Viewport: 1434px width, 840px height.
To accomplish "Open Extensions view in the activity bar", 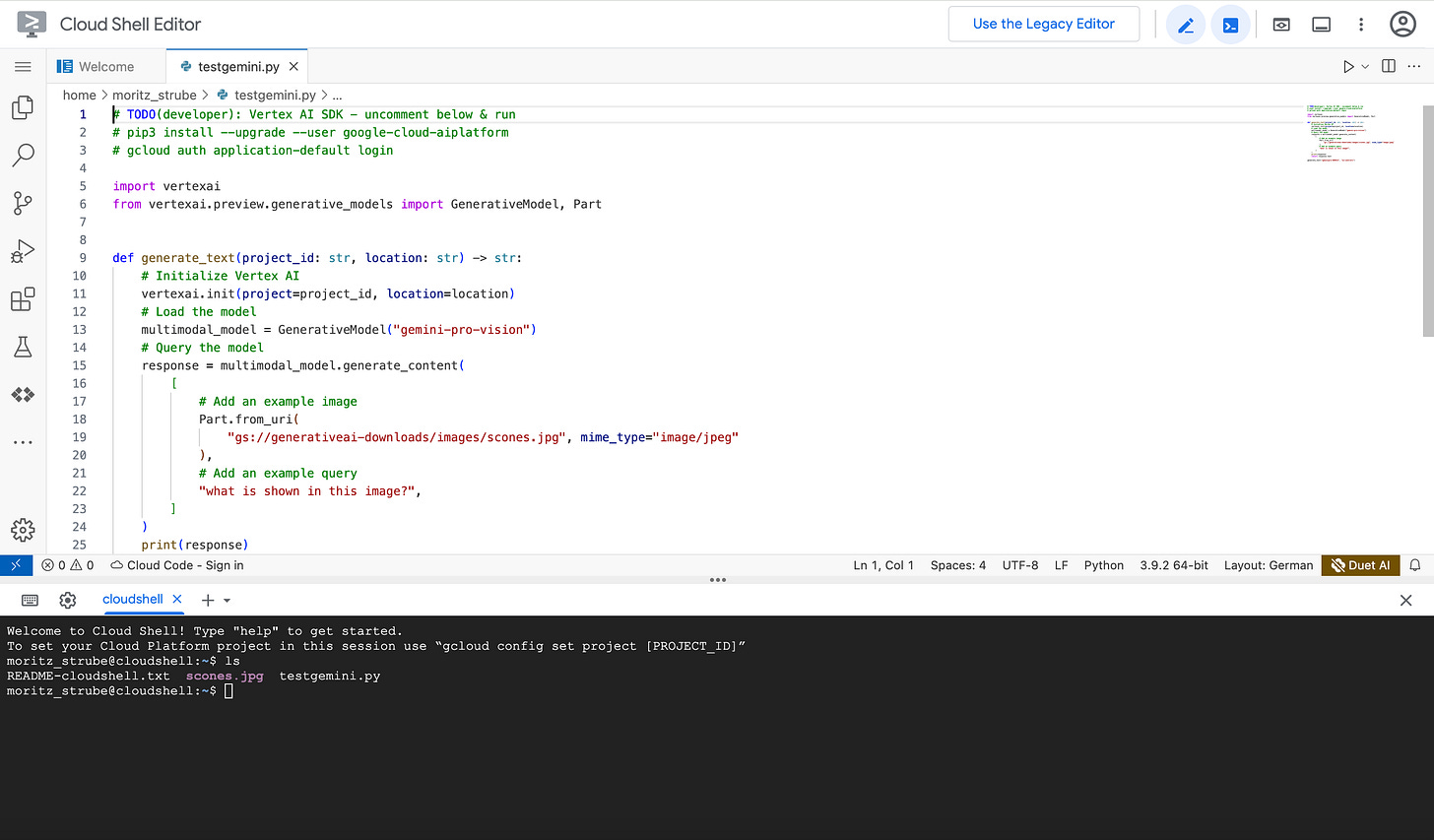I will (23, 299).
